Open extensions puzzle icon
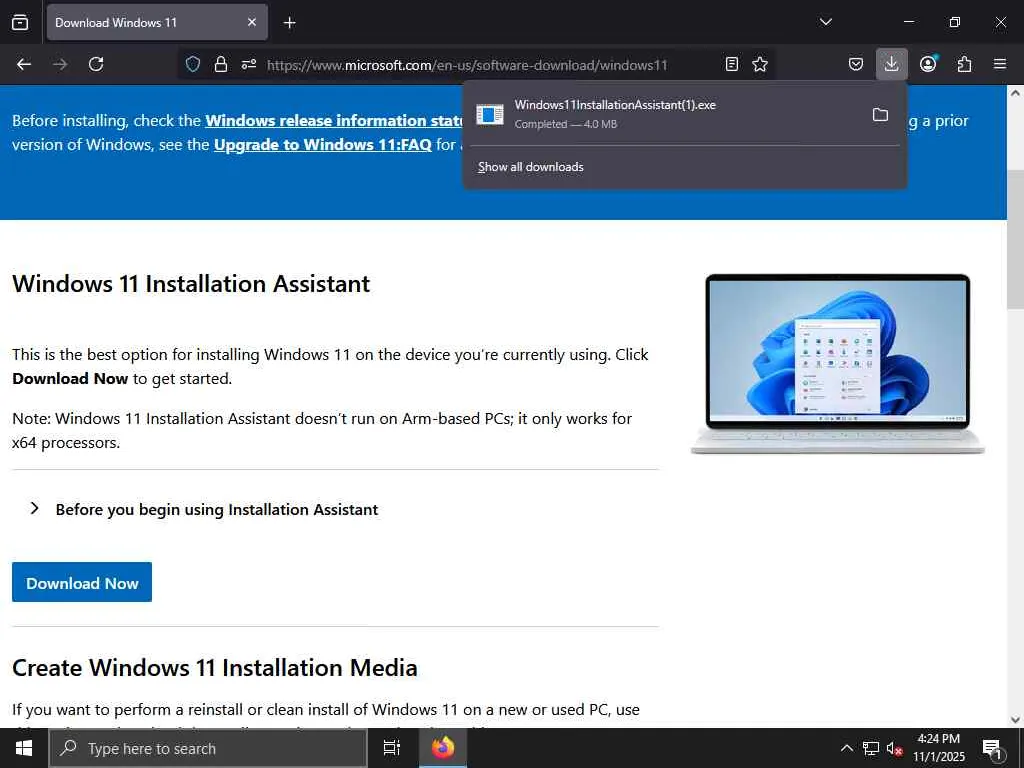 964,64
